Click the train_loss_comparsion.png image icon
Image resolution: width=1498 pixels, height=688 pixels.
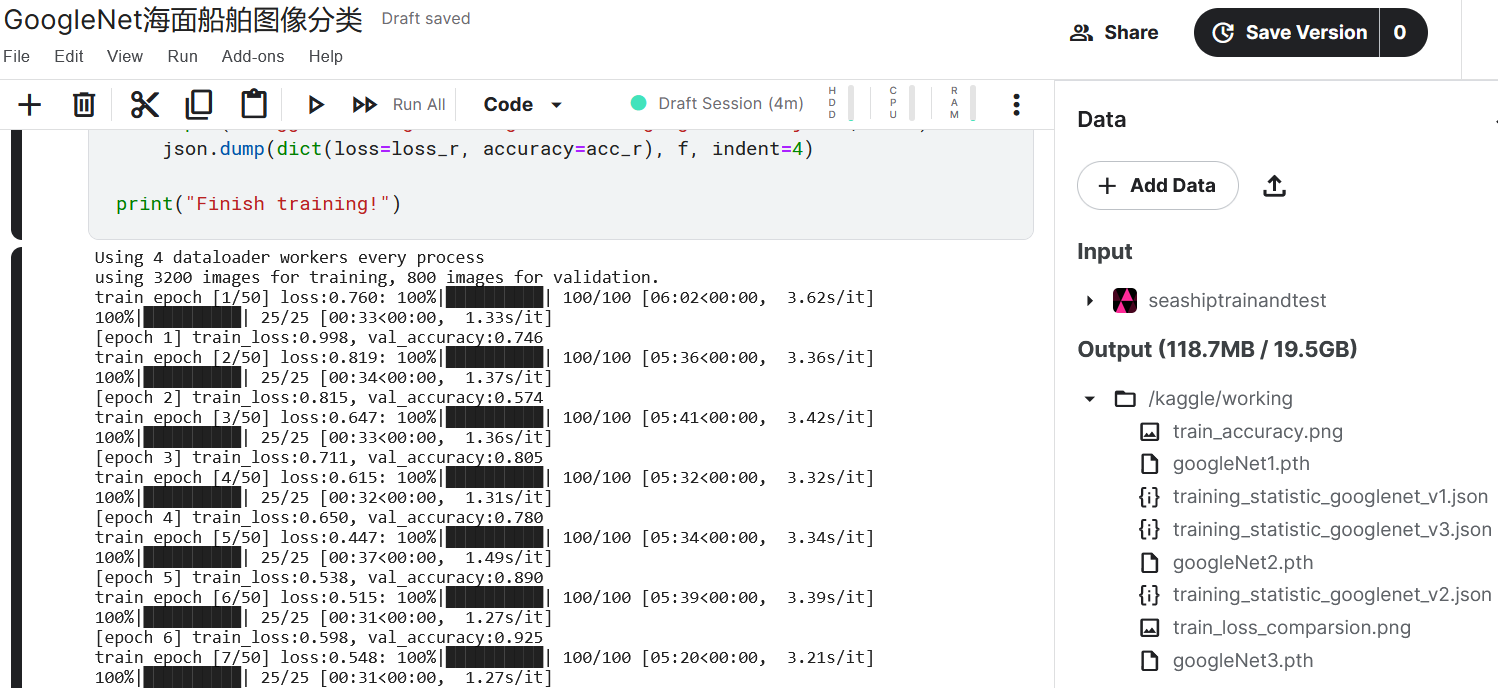[x=1150, y=628]
